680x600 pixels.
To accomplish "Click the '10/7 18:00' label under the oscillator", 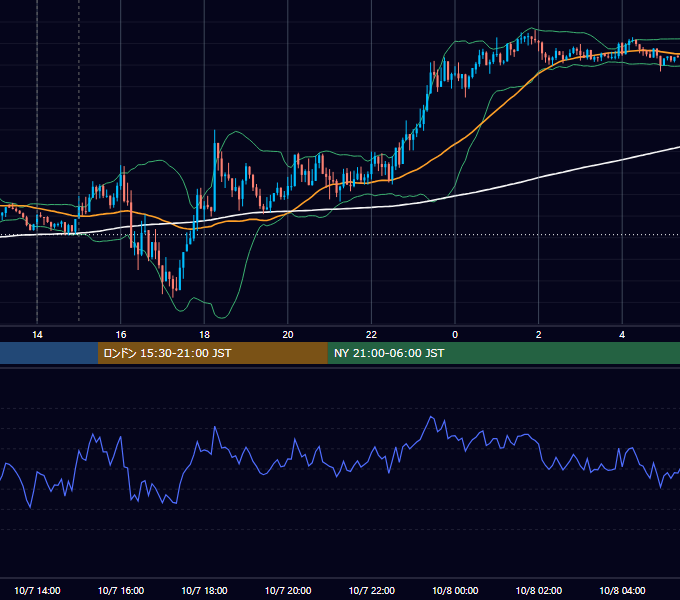I will pos(204,590).
